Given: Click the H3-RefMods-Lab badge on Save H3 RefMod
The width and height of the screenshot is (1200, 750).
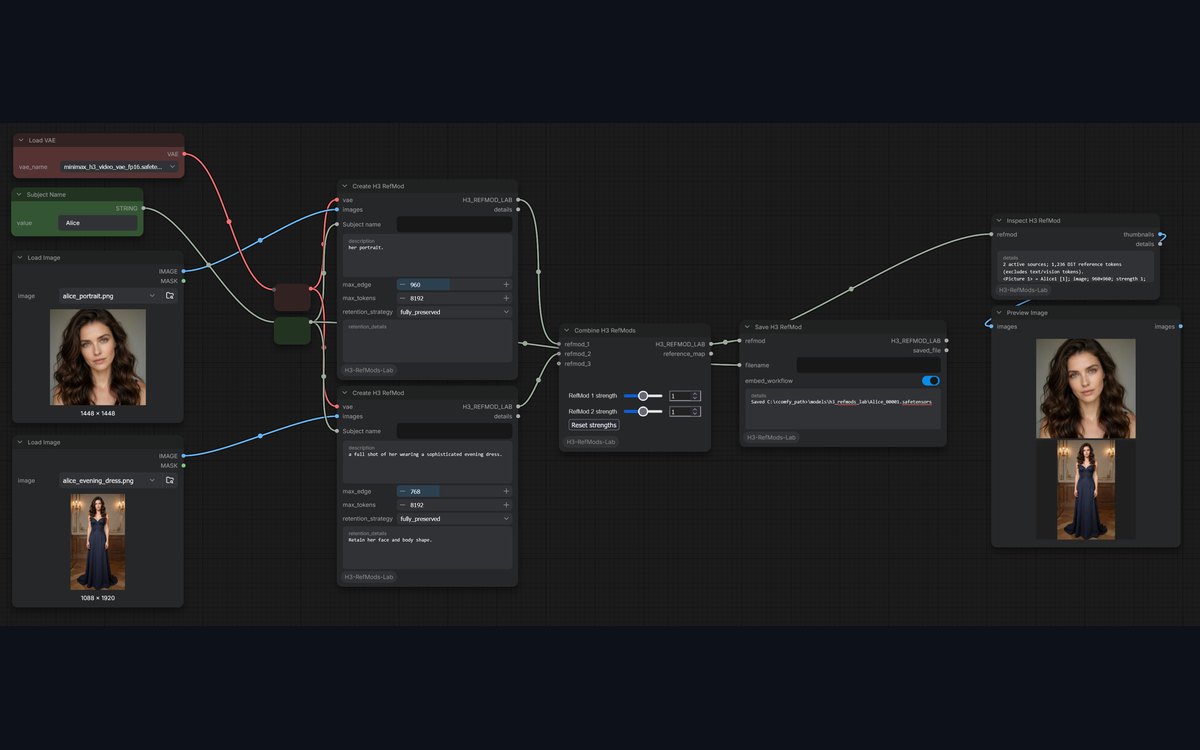Looking at the screenshot, I should 772,437.
